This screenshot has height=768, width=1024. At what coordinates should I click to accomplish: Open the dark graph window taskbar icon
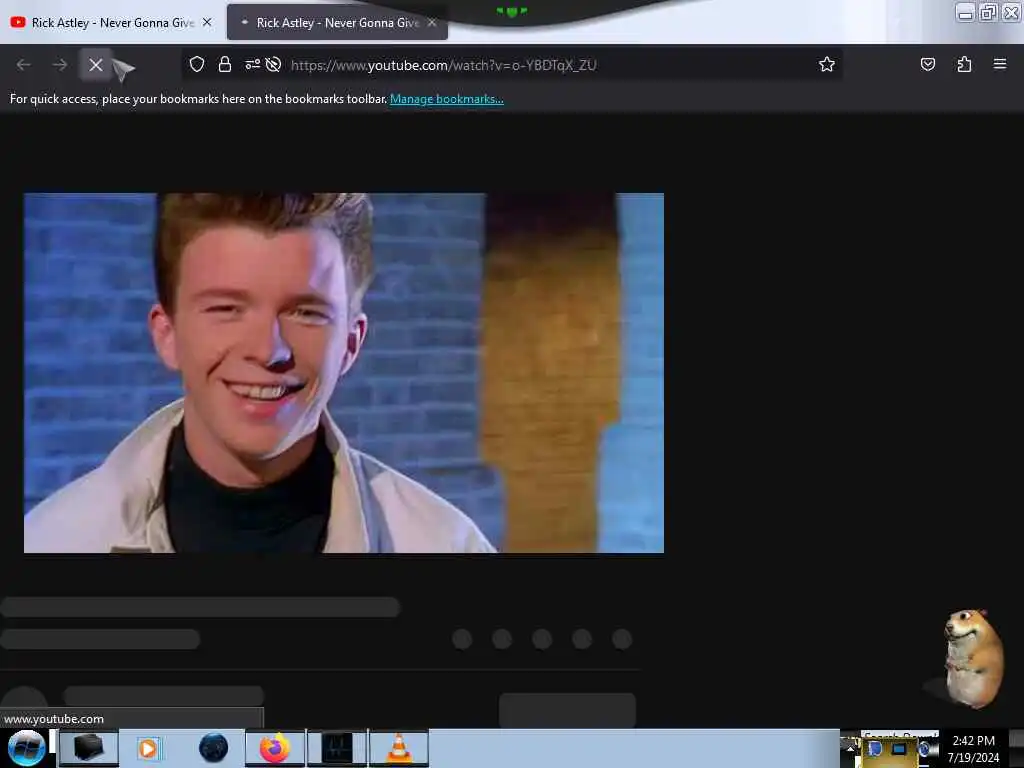[x=337, y=748]
